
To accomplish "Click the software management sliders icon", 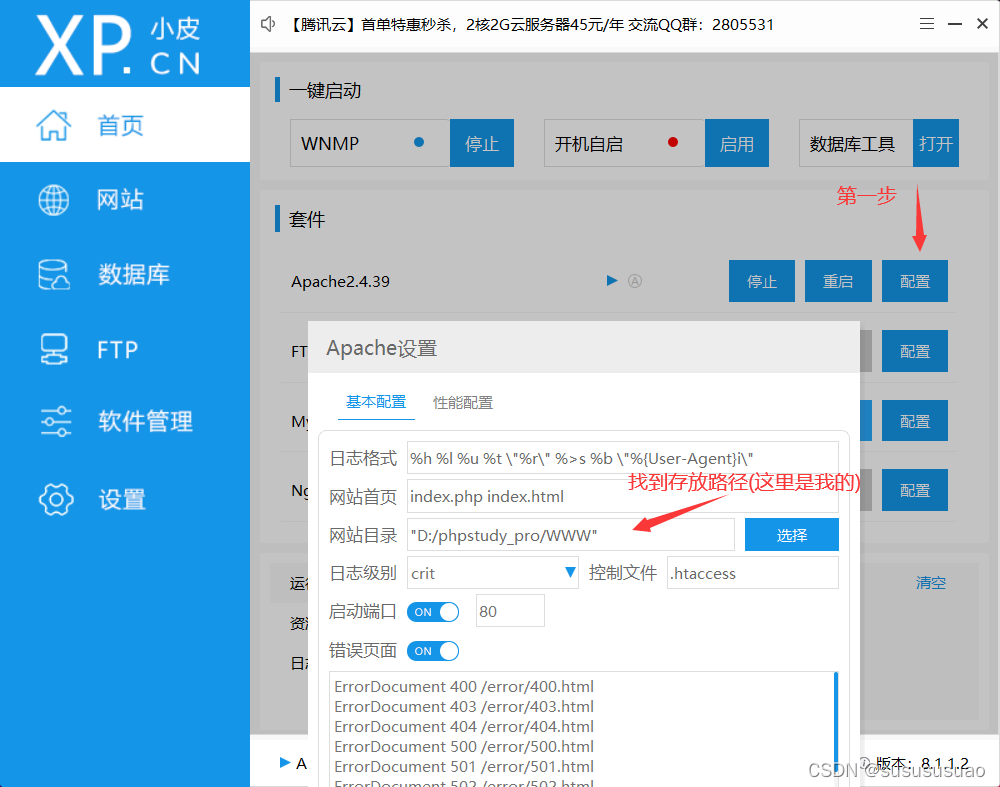I will [56, 421].
